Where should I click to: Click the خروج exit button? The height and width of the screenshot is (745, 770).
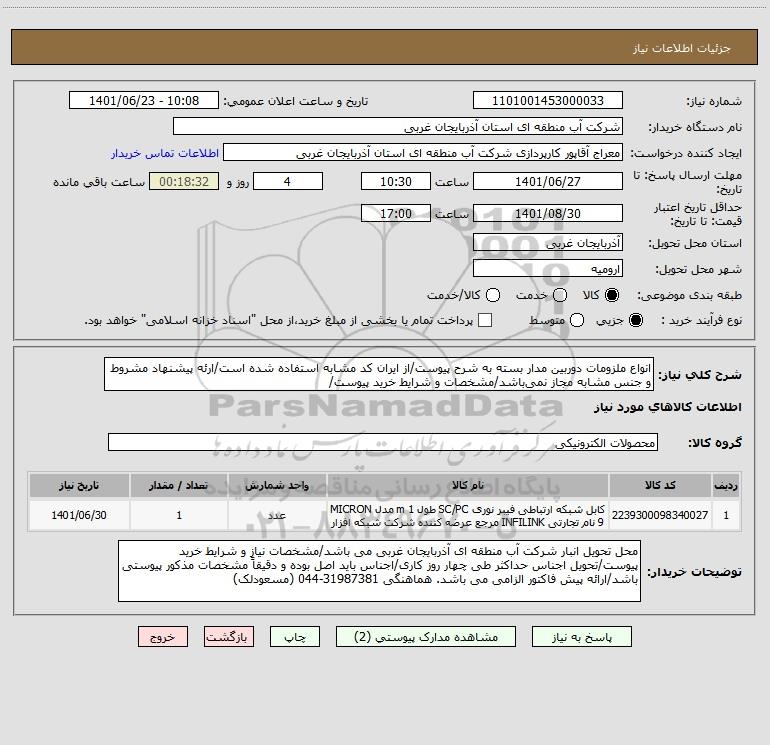click(x=163, y=637)
